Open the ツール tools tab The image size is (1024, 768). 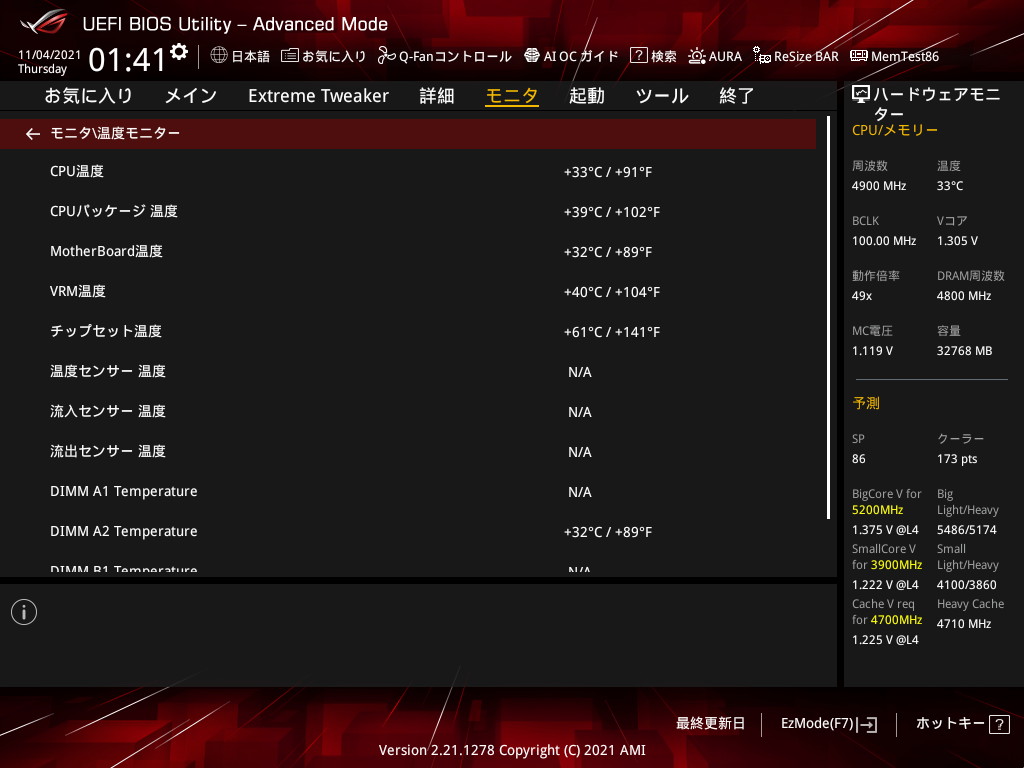tap(662, 96)
